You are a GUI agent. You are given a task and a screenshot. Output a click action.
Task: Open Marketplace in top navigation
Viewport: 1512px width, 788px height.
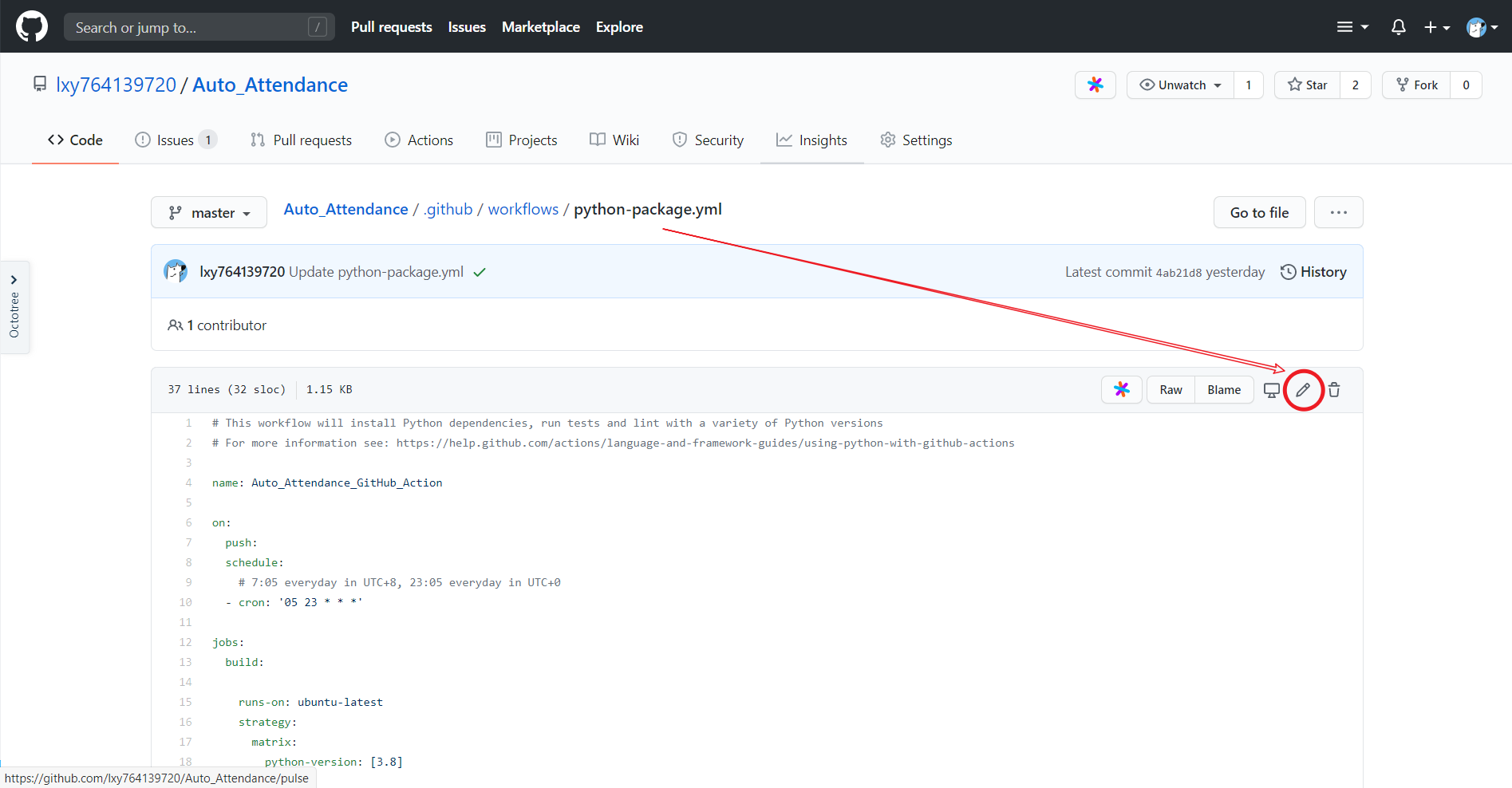pos(541,27)
